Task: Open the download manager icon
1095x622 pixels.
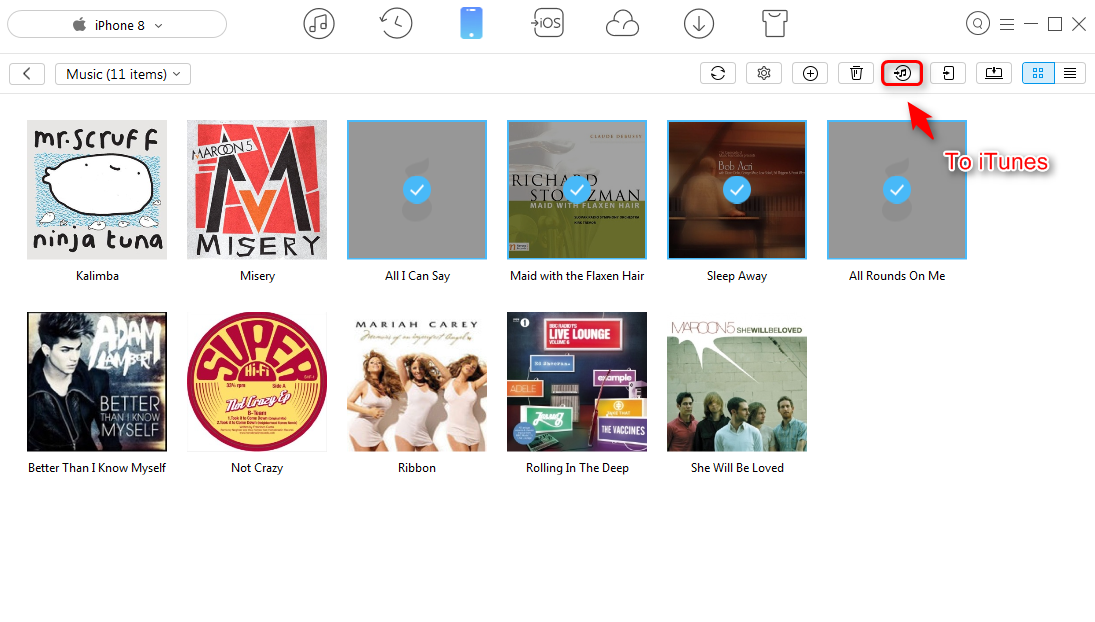Action: [698, 24]
